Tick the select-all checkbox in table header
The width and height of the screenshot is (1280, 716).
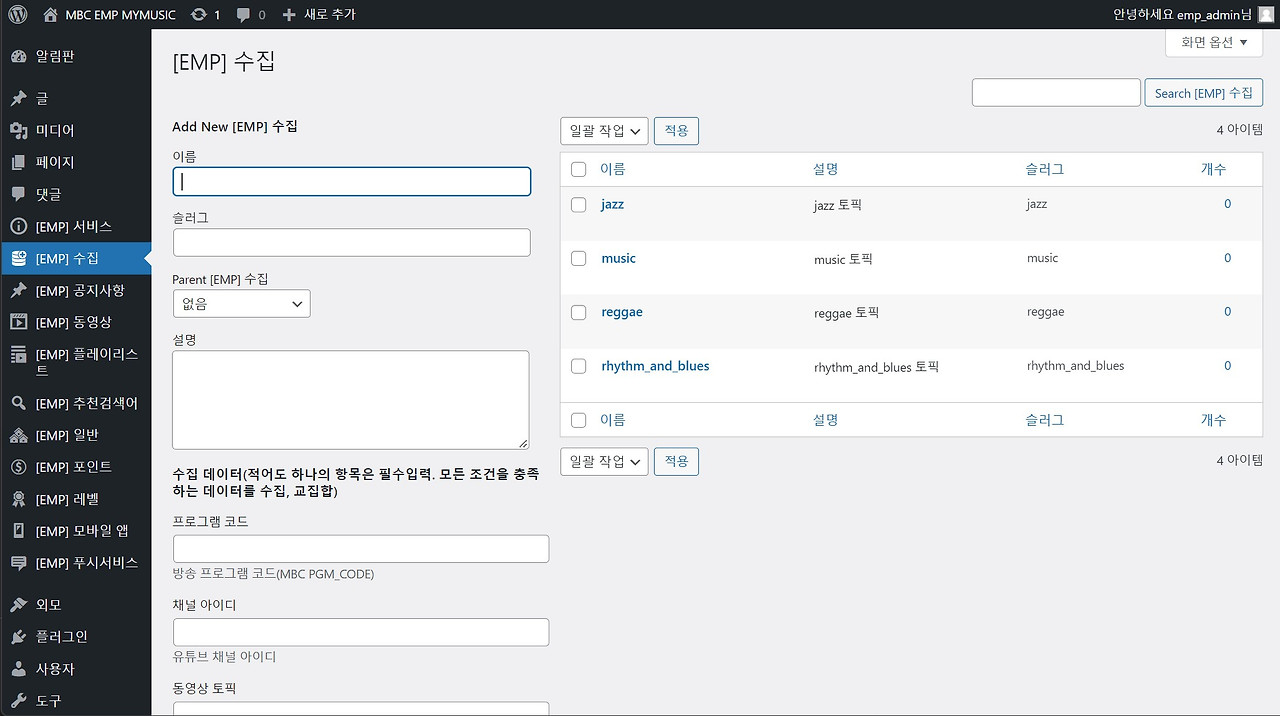pos(578,169)
